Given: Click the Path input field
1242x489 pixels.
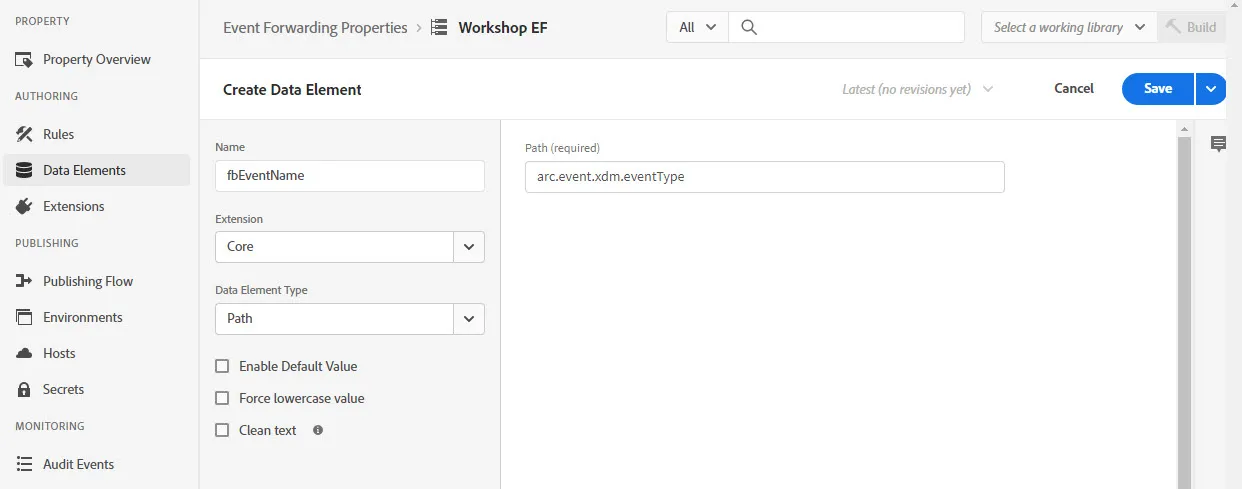Looking at the screenshot, I should click(x=764, y=177).
